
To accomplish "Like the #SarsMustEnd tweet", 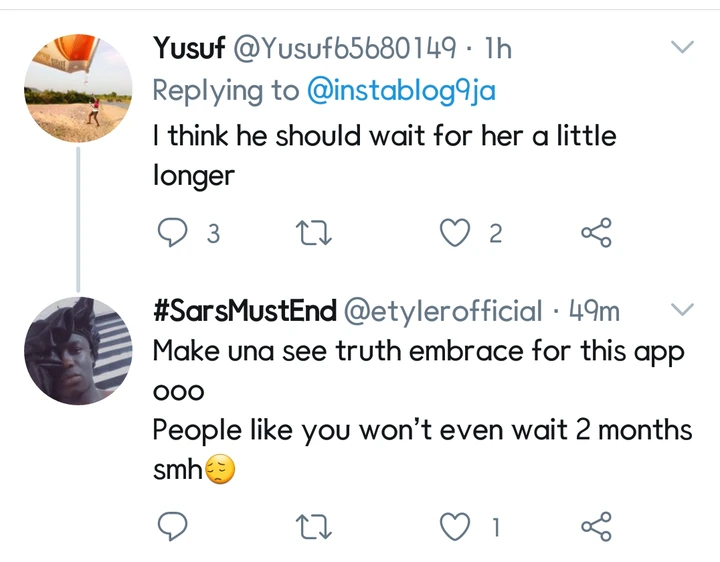I will [456, 525].
